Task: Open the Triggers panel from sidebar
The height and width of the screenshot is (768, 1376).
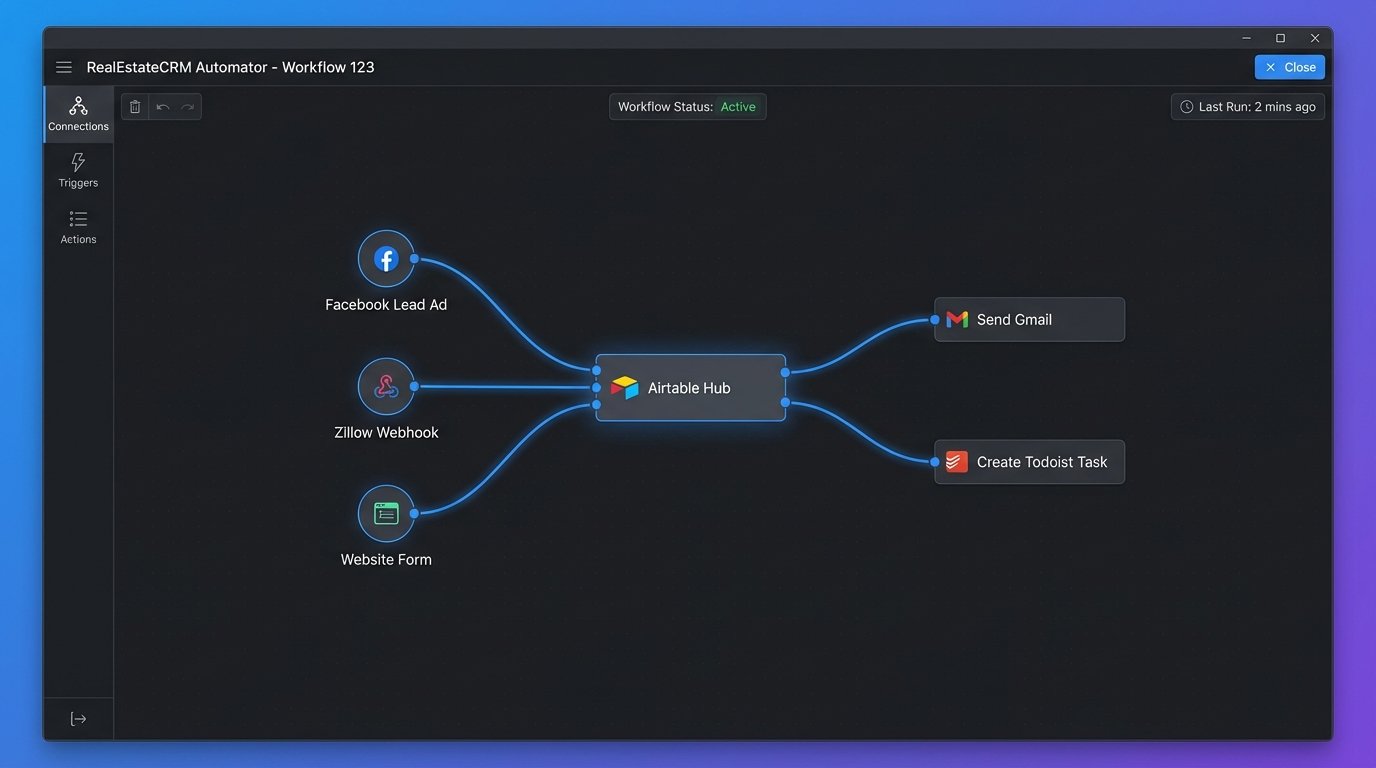Action: click(x=78, y=162)
